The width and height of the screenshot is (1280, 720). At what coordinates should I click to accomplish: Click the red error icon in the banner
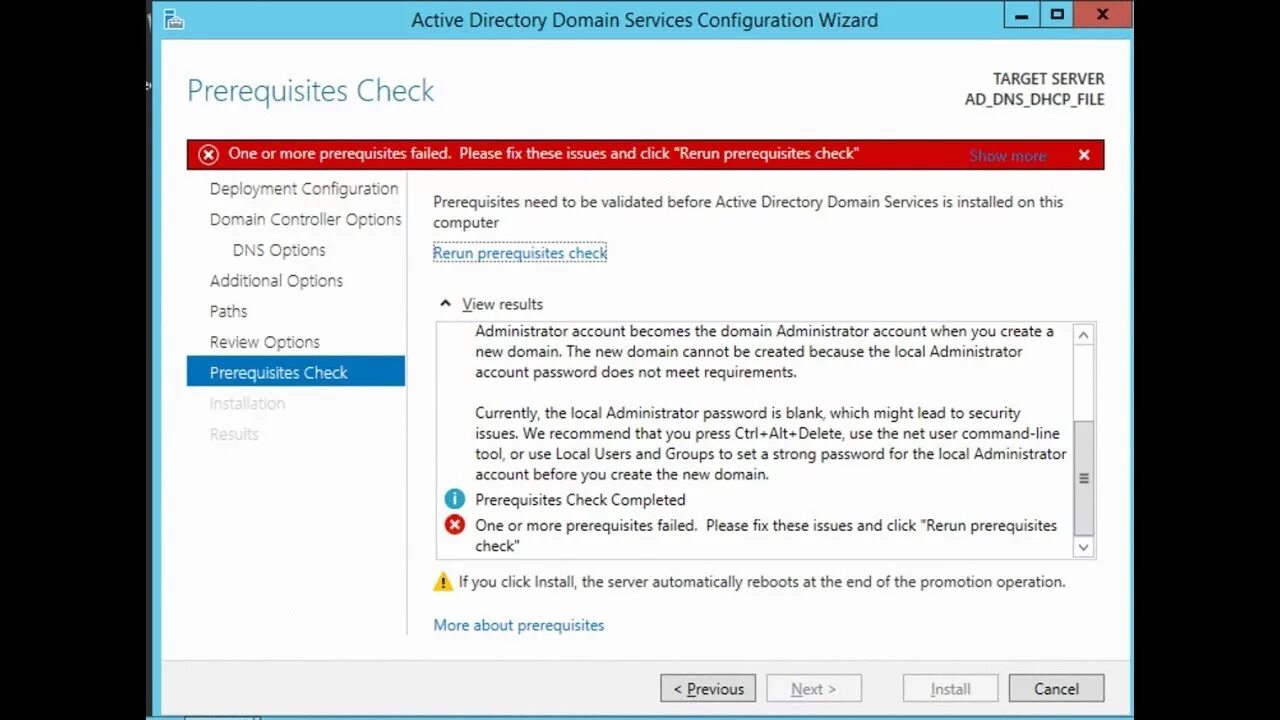point(208,154)
